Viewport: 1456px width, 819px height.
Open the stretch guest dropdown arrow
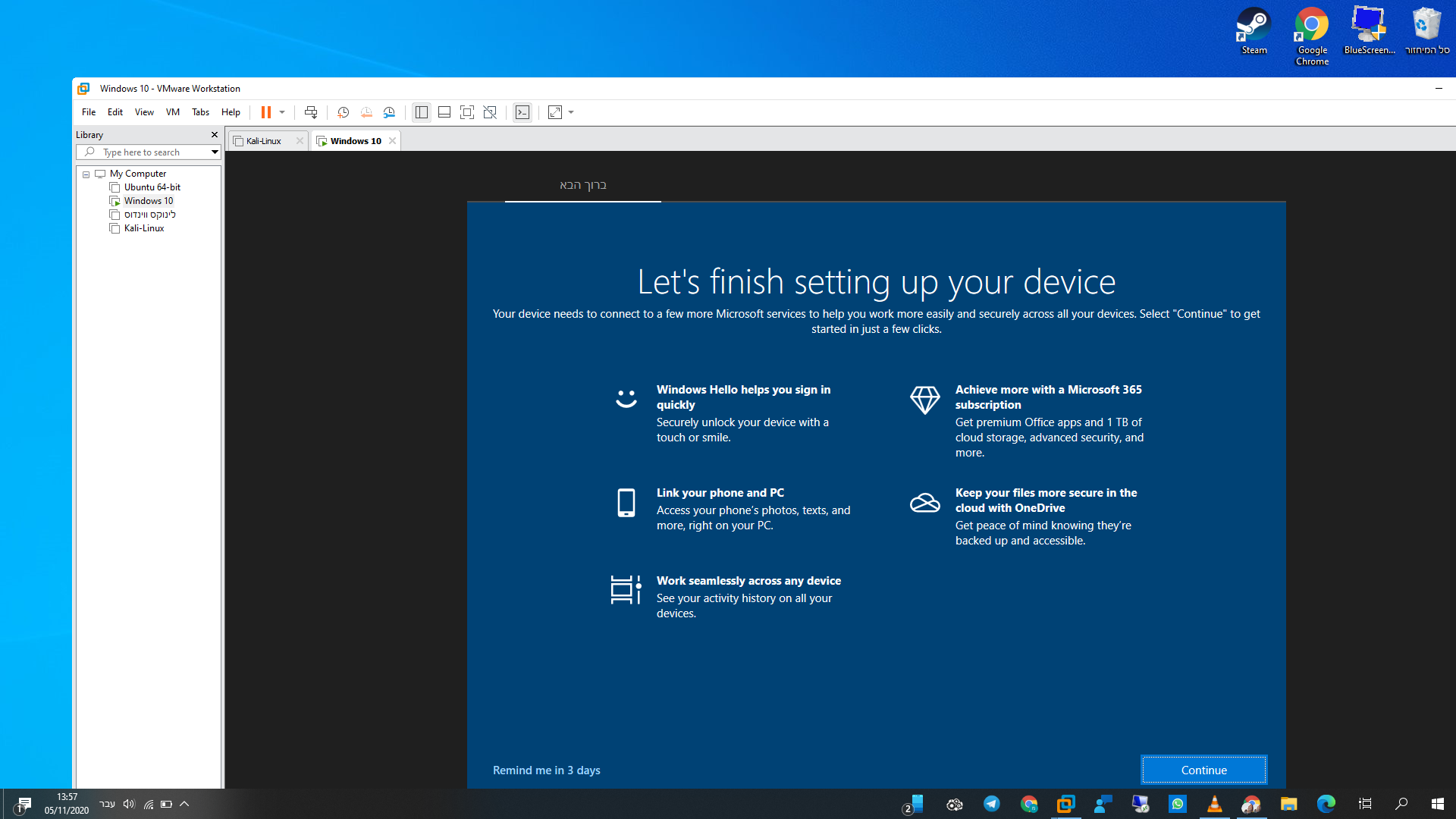(571, 112)
